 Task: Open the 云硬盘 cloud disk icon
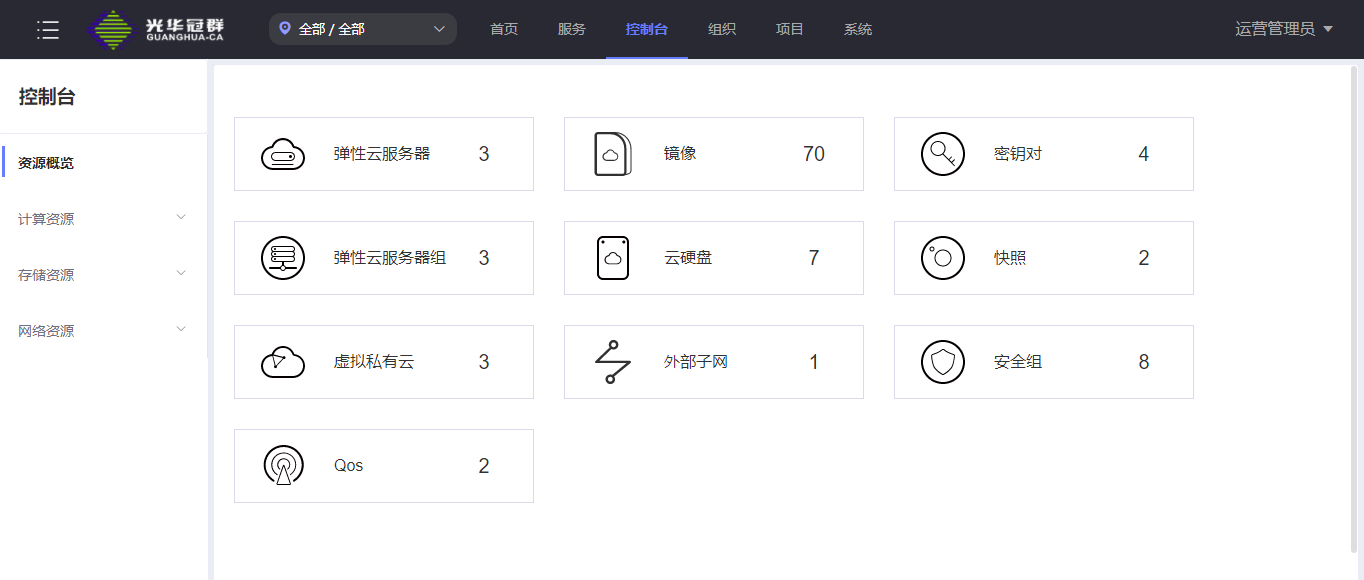[x=613, y=258]
